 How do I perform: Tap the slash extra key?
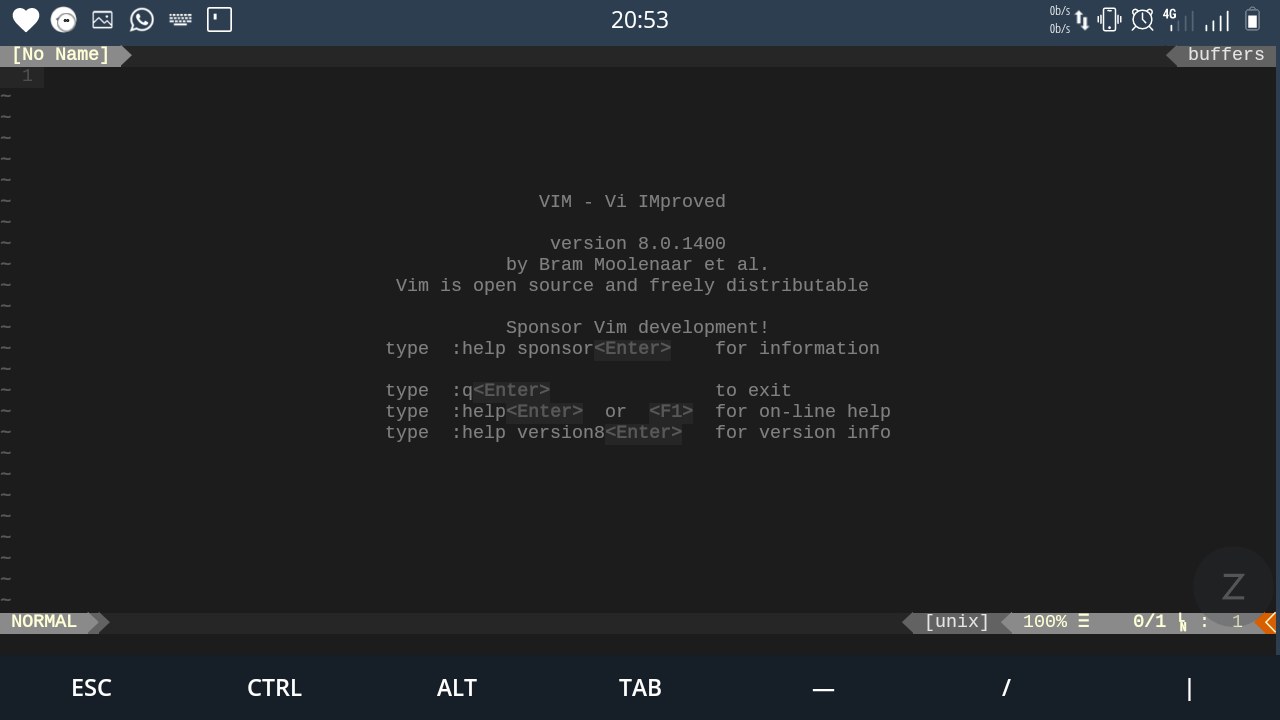click(1006, 688)
